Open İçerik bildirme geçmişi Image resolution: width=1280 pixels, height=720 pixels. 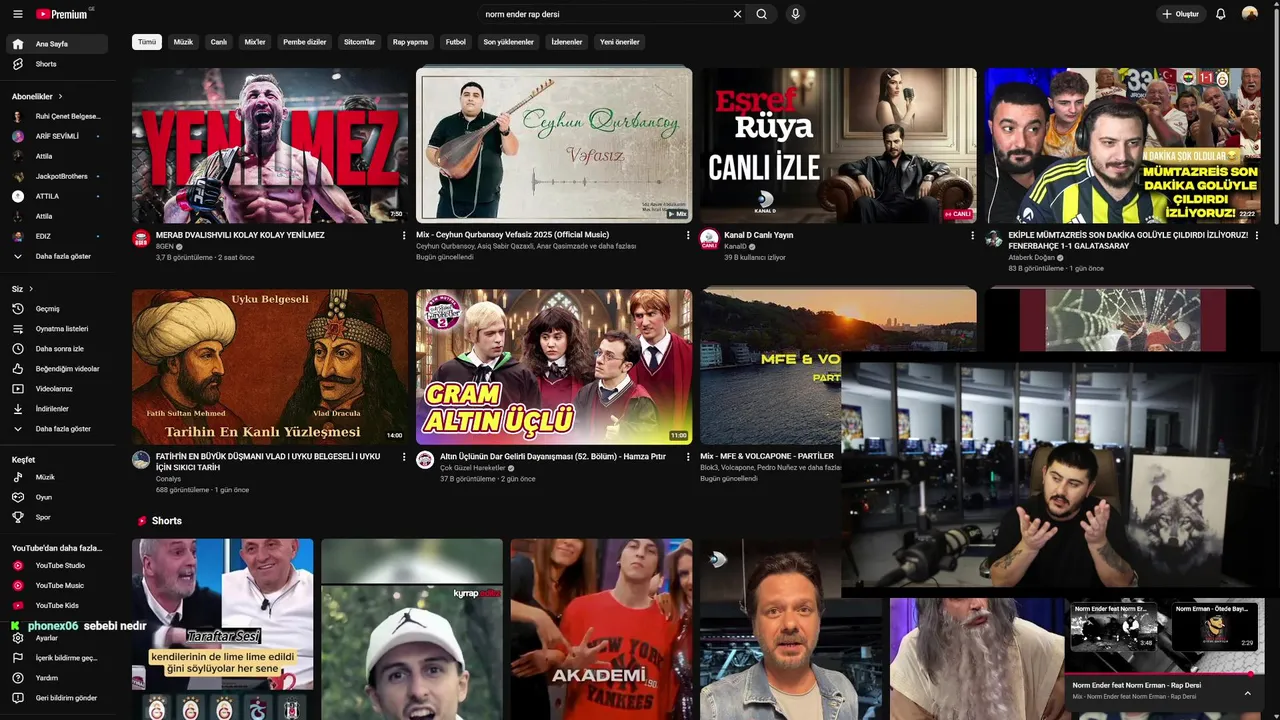tap(57, 658)
